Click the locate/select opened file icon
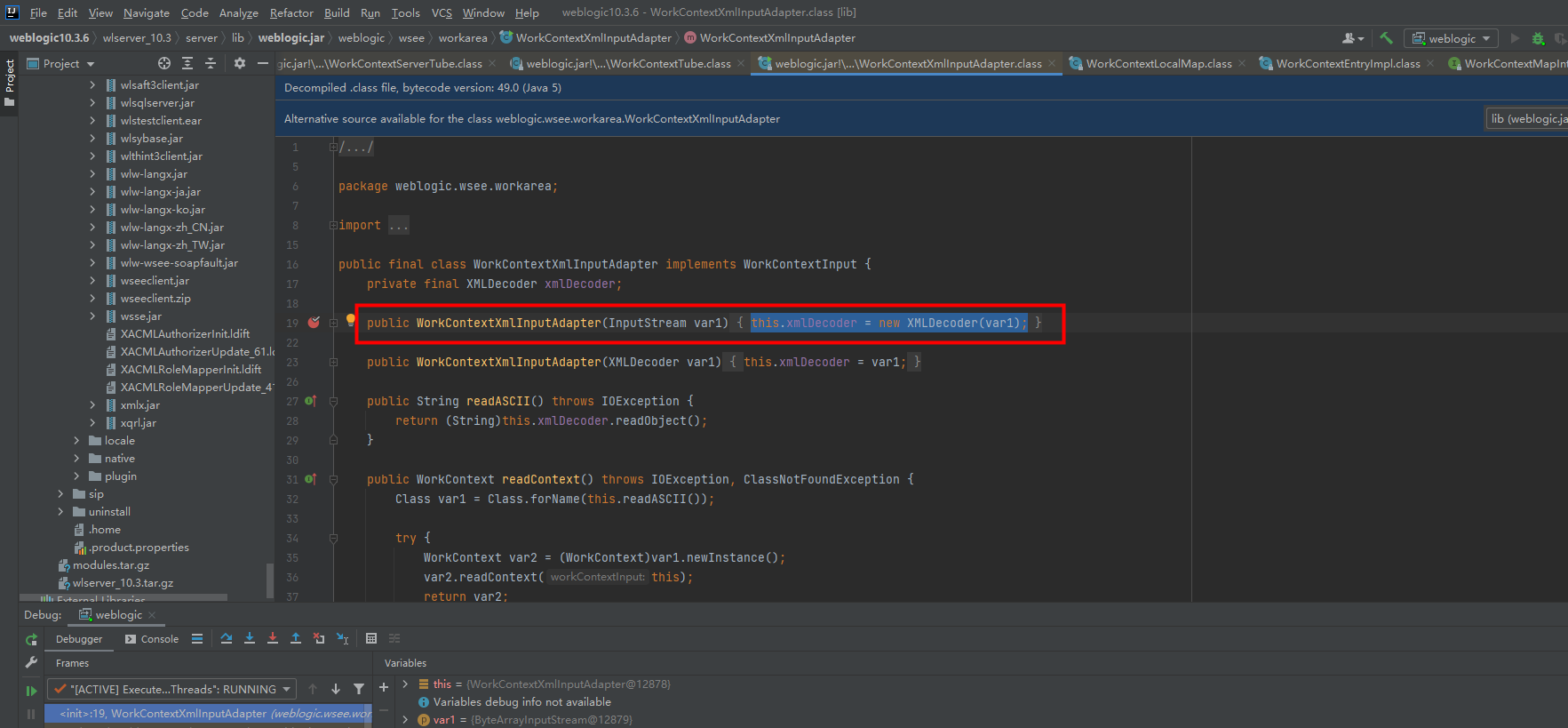Viewport: 1568px width, 728px height. click(164, 63)
